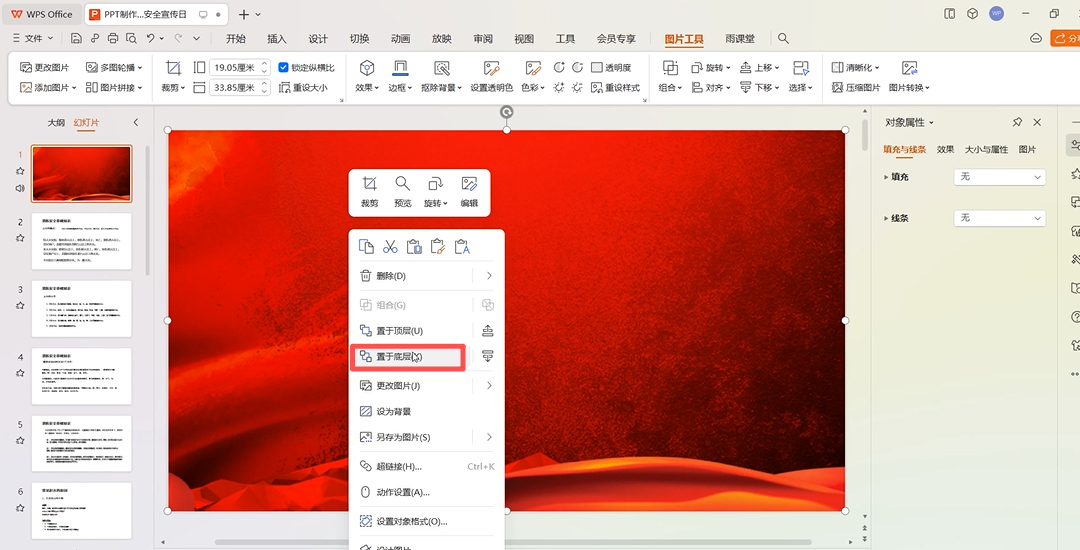
Task: Click the 33.85厘米 width stepper arrows
Action: [x=264, y=87]
